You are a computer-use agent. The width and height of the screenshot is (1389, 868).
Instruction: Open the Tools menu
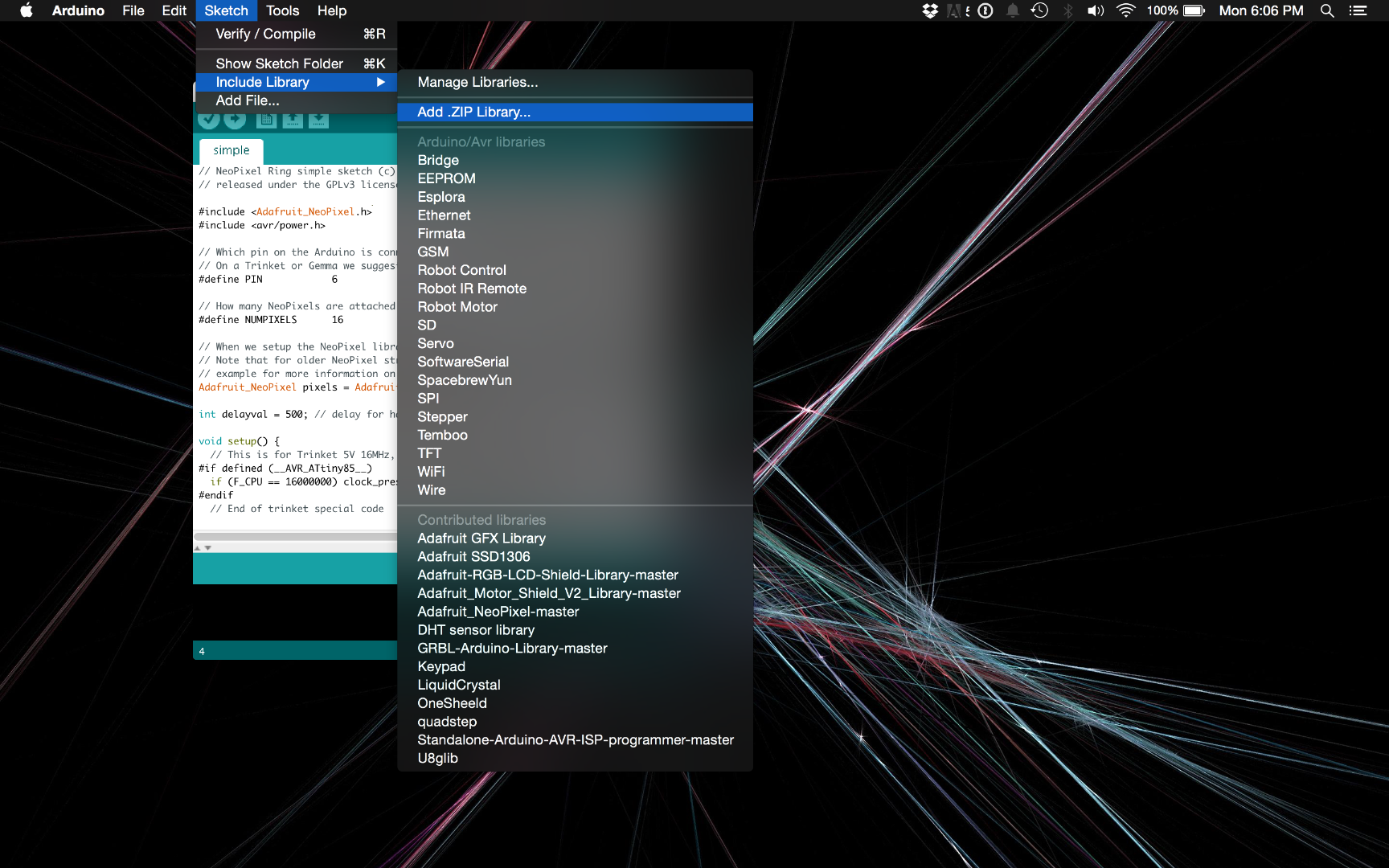pyautogui.click(x=282, y=10)
